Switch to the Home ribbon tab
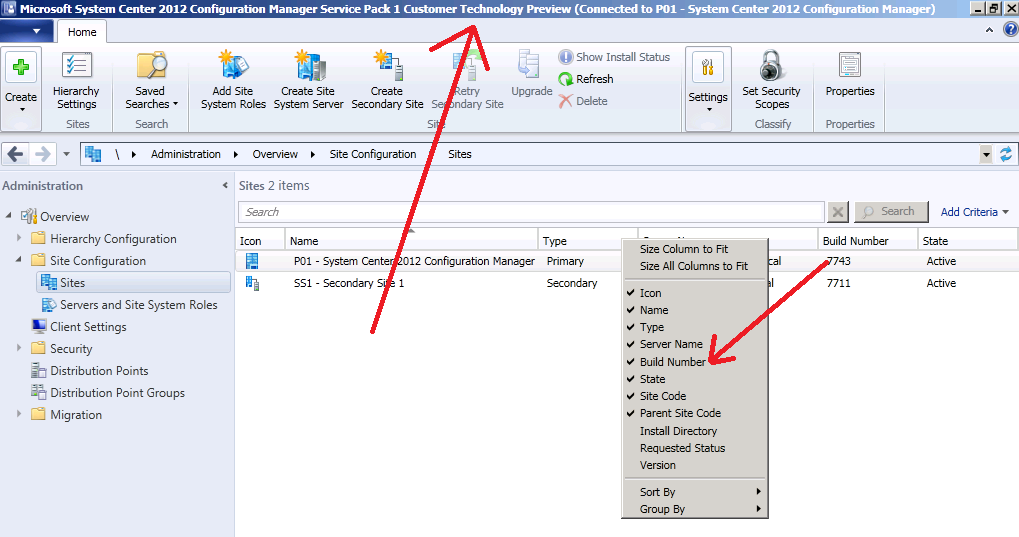The height and width of the screenshot is (537, 1019). point(82,32)
